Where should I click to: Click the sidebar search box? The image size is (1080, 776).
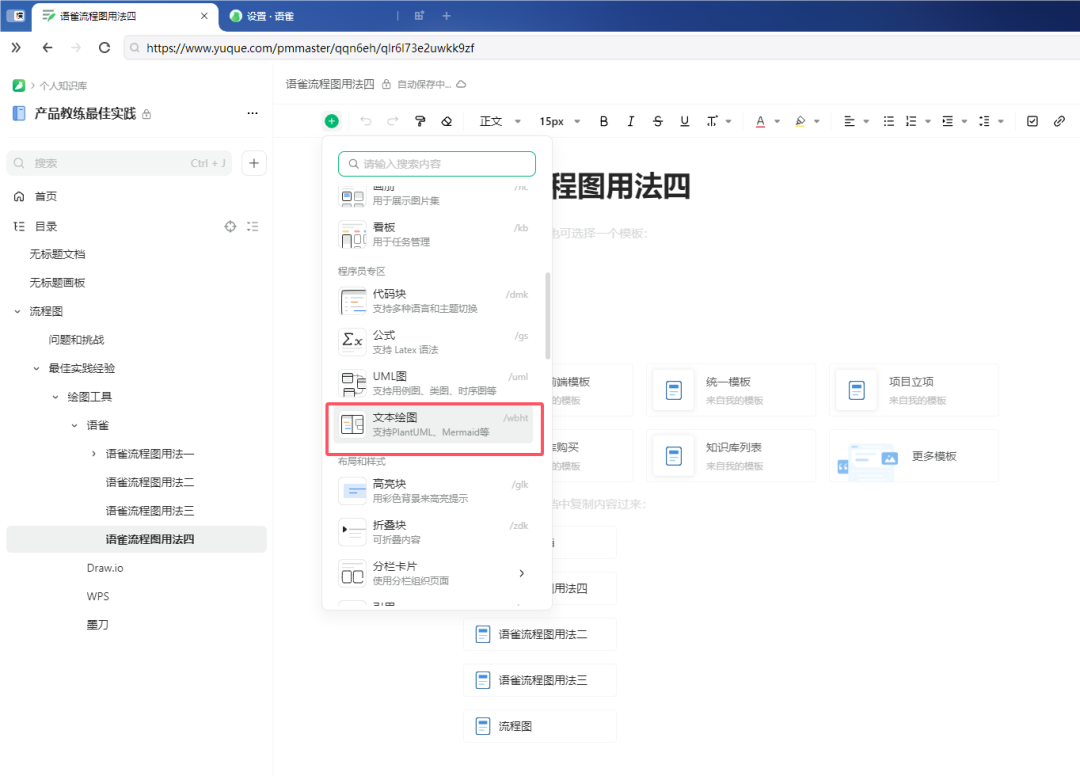click(119, 163)
